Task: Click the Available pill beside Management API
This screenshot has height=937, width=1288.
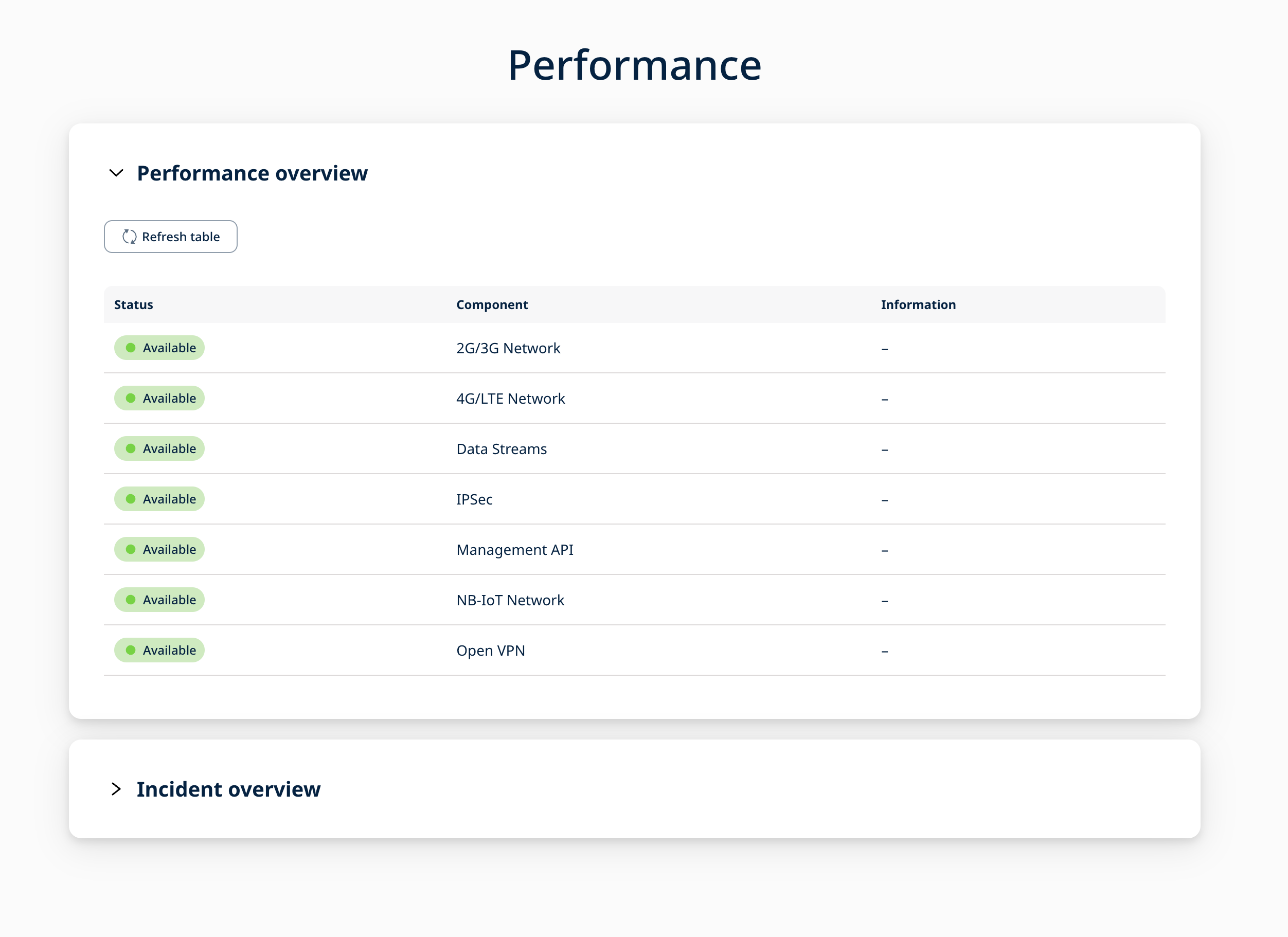Action: (159, 549)
